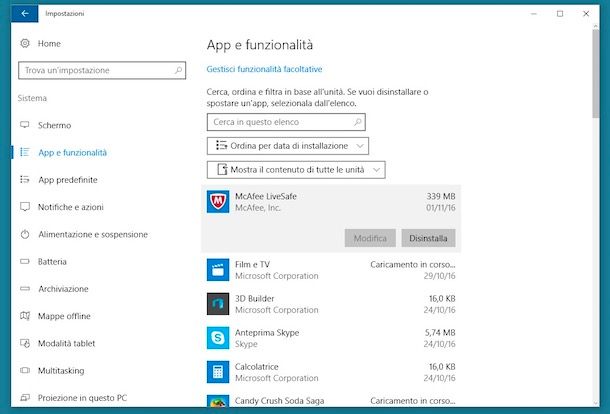
Task: Click the Multitasking icon
Action: (25, 370)
